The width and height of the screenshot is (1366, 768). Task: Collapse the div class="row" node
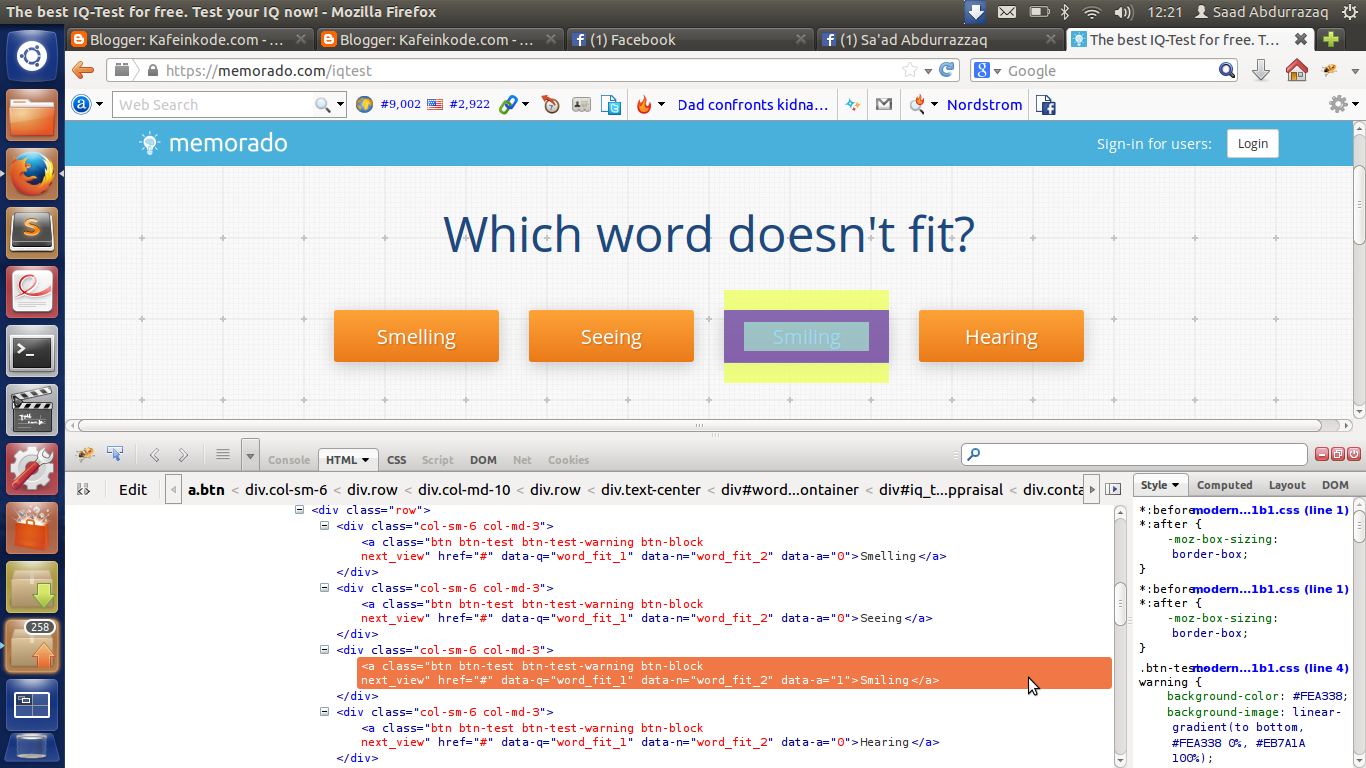point(300,510)
